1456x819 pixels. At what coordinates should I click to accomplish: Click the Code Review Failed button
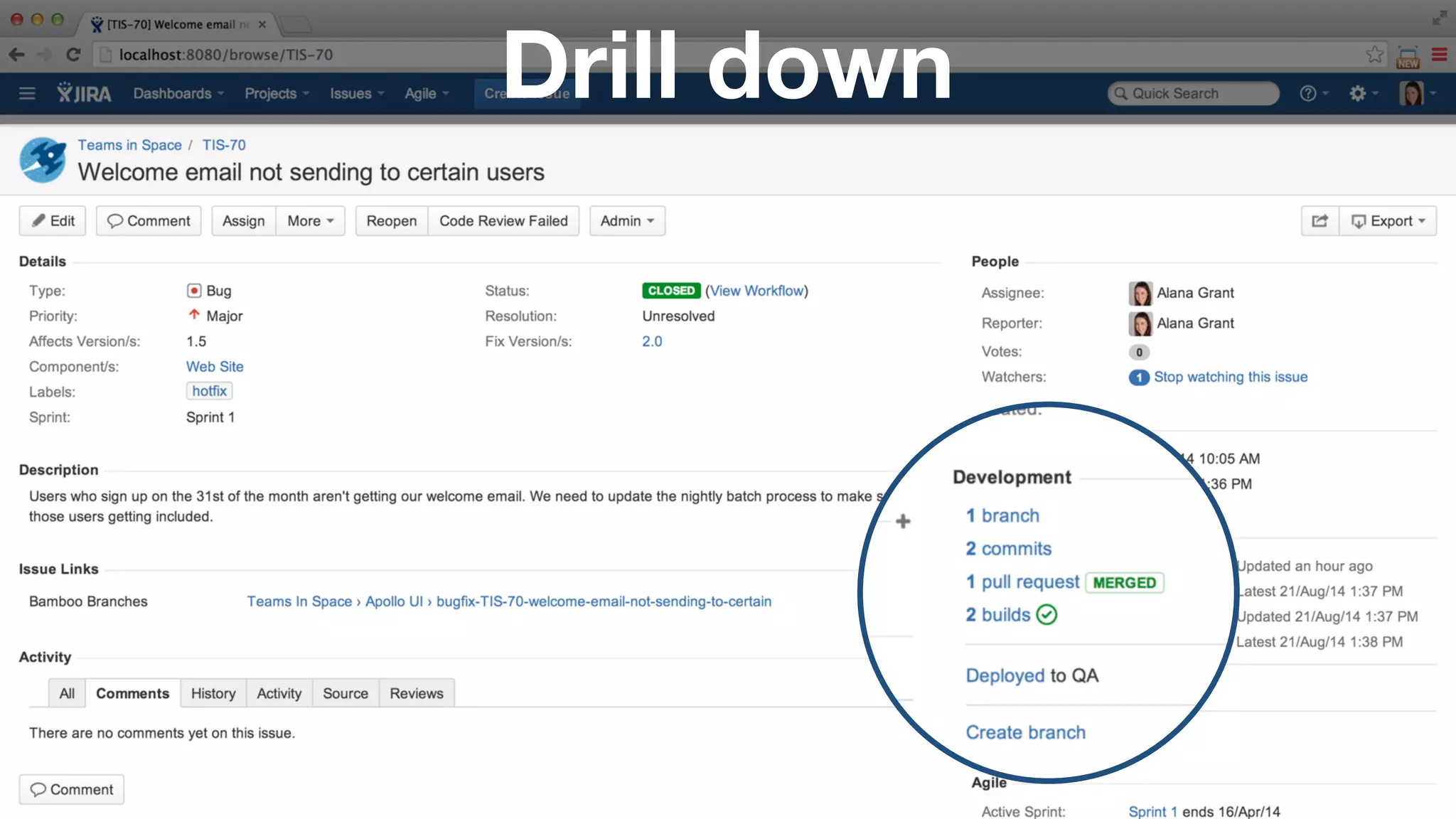point(503,221)
